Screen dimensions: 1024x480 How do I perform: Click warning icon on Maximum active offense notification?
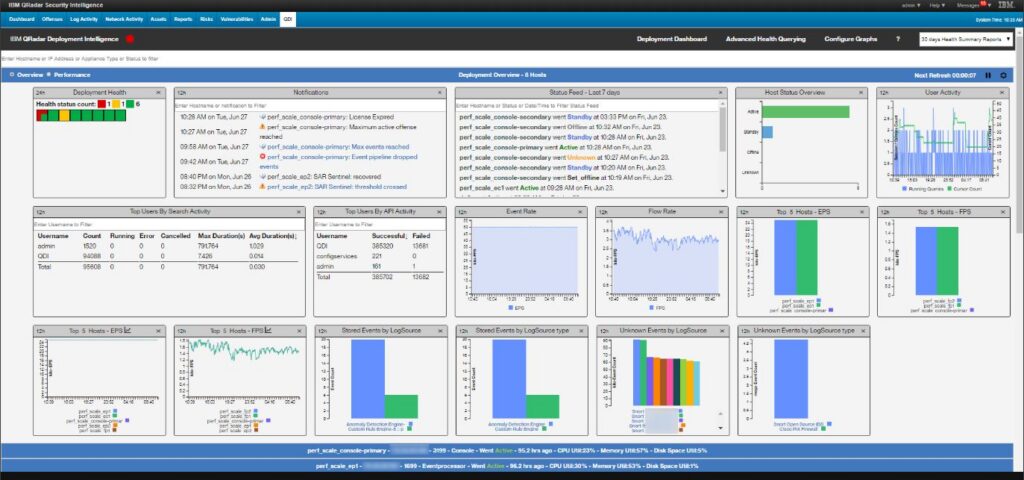(x=263, y=127)
